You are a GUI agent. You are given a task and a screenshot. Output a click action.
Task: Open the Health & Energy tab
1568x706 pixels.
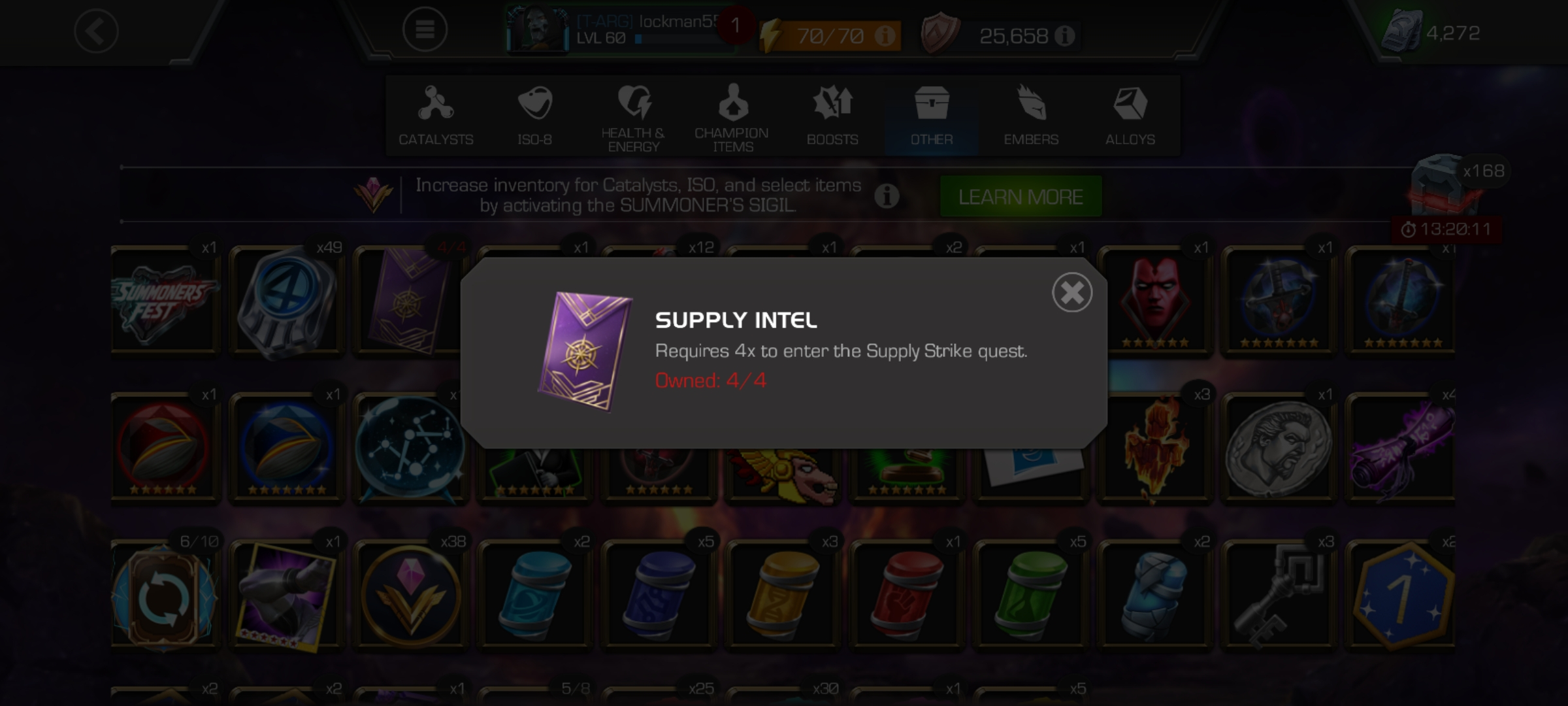[633, 116]
